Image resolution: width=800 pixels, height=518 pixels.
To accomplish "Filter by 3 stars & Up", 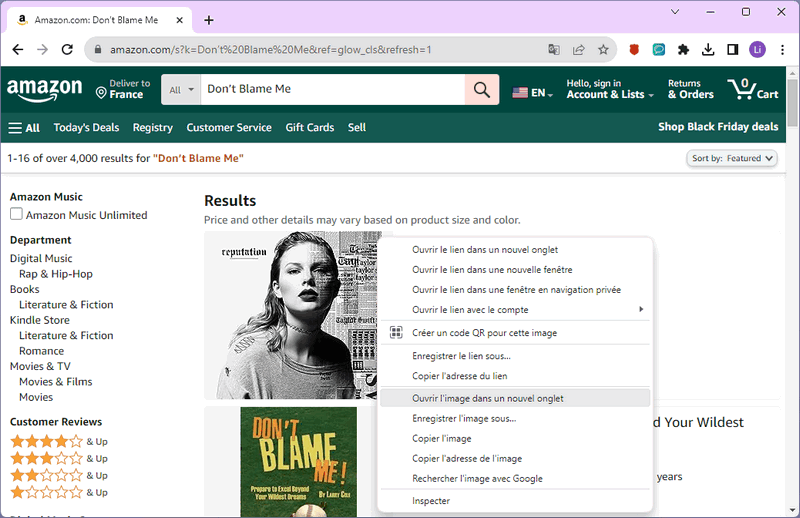I will coord(59,458).
